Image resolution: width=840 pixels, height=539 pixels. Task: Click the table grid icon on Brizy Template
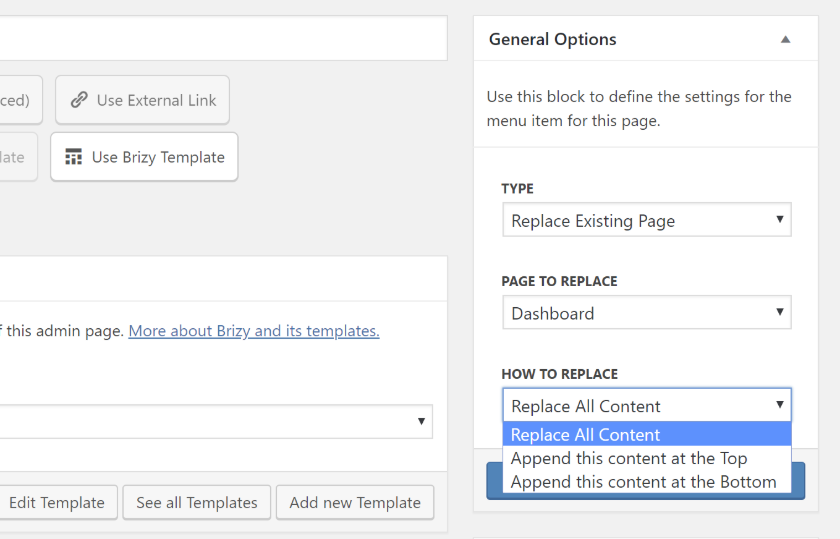click(73, 157)
